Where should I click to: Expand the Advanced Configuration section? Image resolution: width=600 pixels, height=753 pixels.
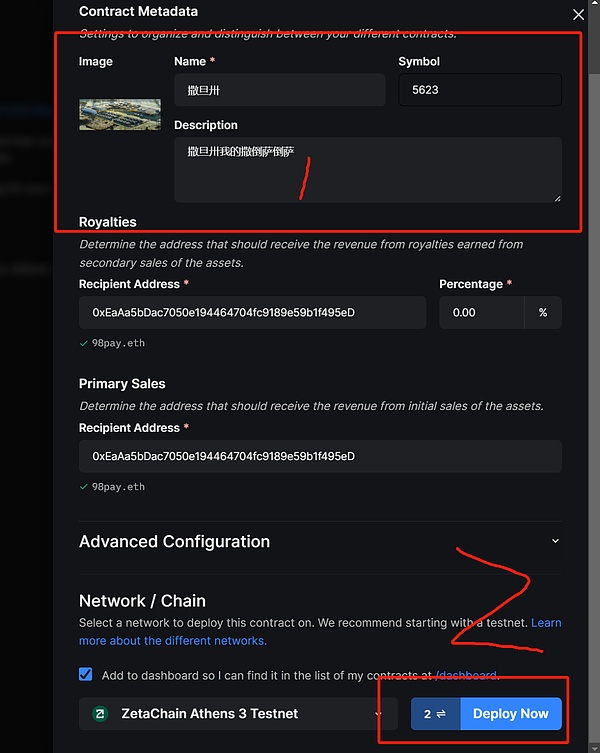click(175, 542)
